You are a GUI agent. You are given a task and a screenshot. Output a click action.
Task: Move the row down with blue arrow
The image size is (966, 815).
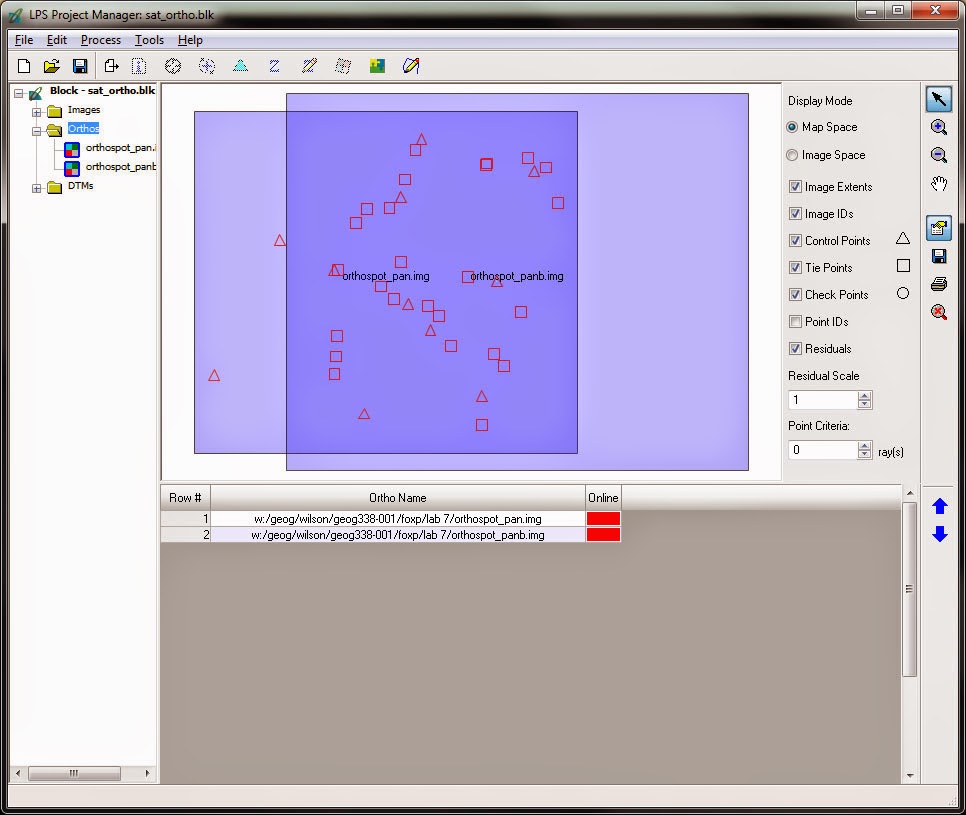(940, 533)
